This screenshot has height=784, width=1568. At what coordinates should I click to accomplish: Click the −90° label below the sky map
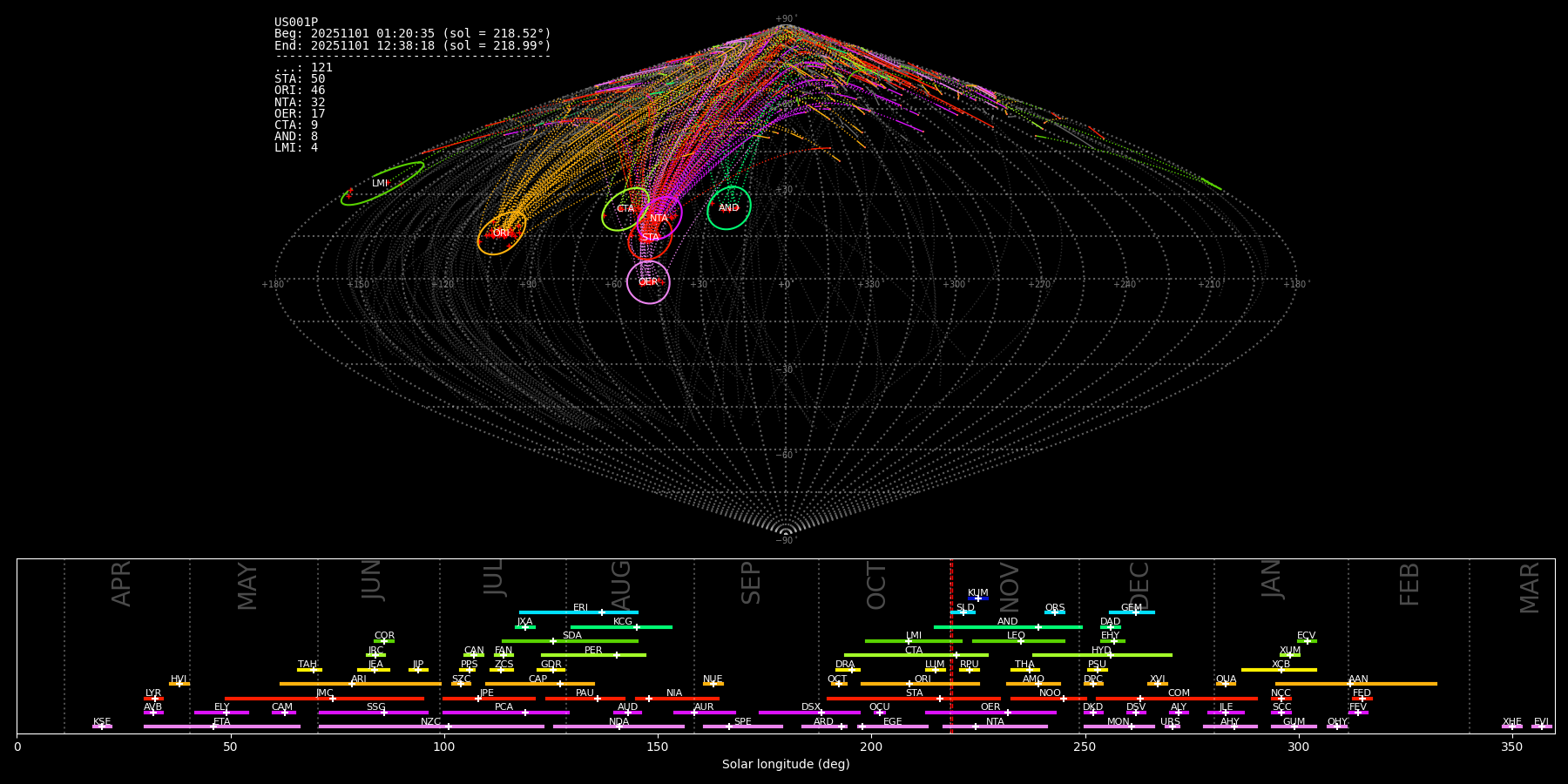click(785, 541)
